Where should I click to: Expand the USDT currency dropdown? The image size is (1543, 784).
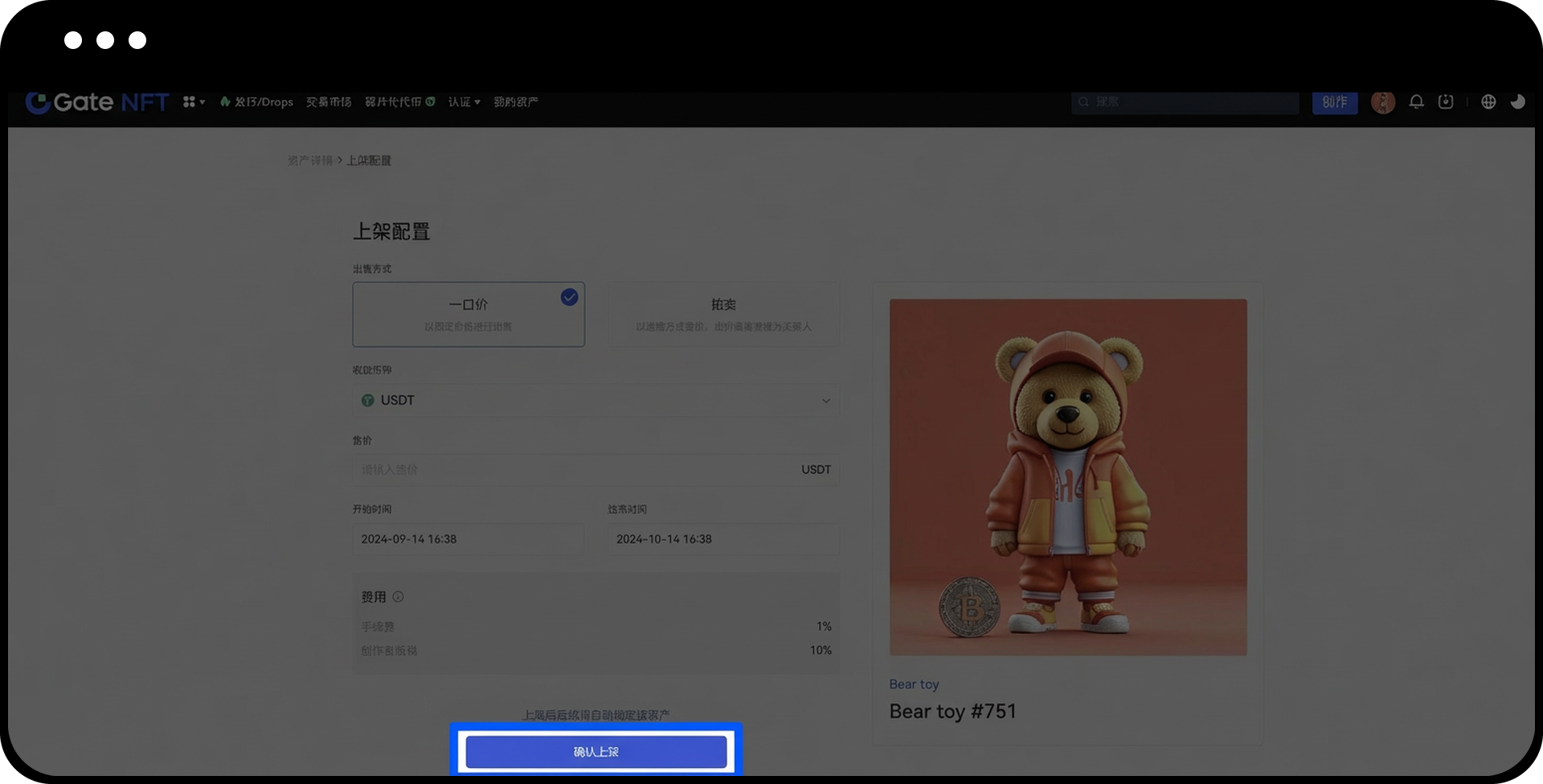[825, 401]
